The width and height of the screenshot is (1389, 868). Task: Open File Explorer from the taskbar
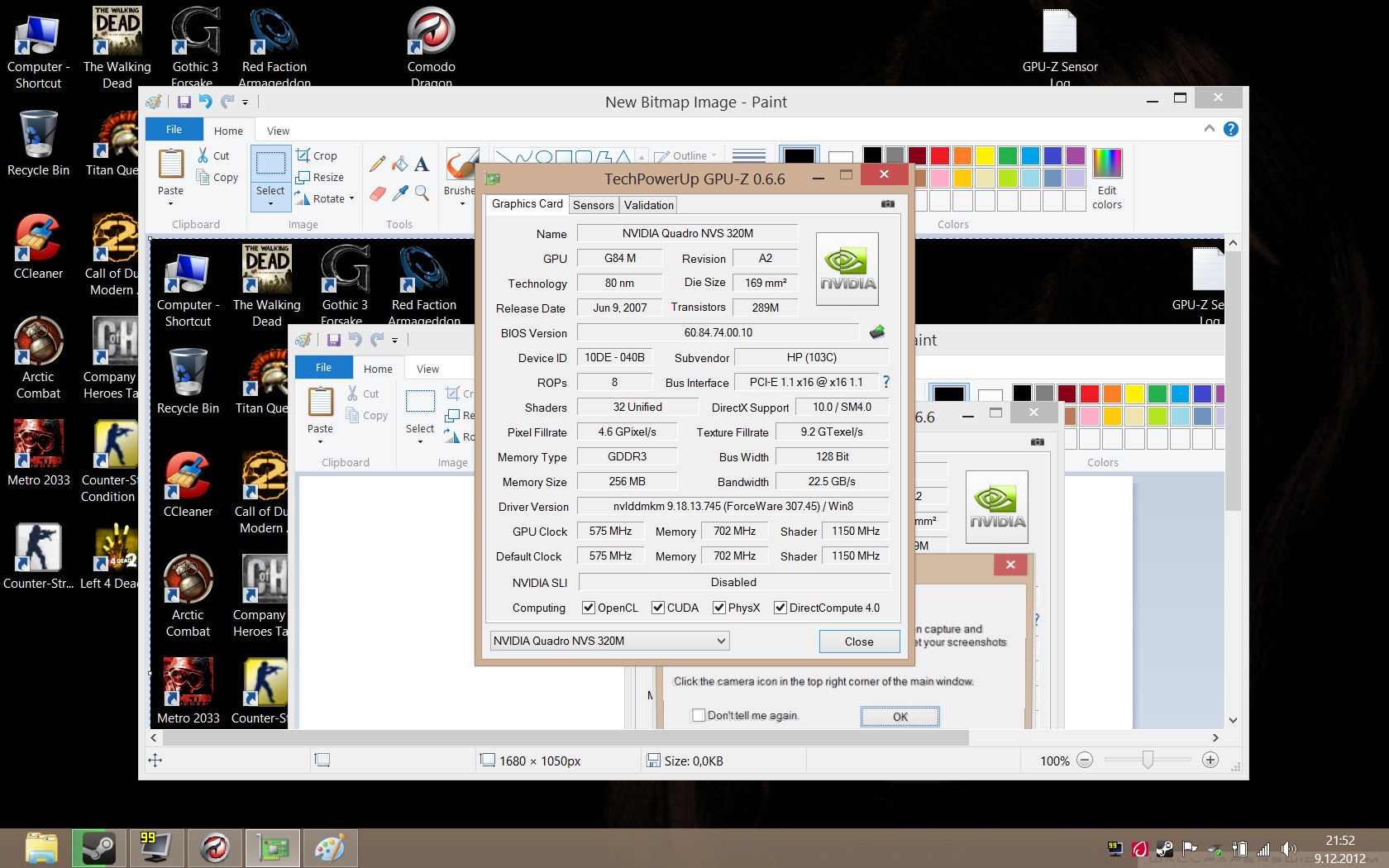click(x=41, y=848)
